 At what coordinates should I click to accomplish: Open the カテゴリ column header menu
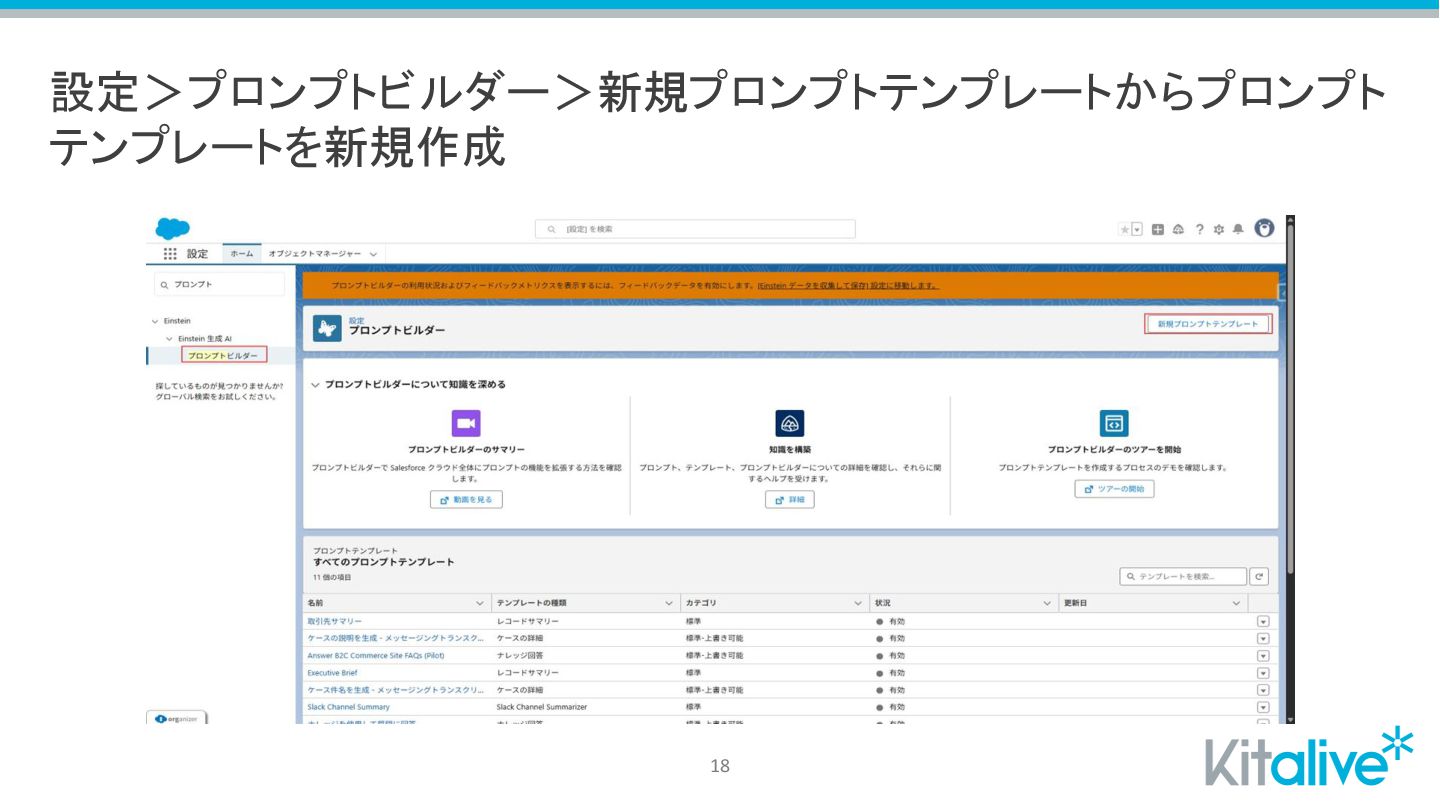(x=858, y=603)
